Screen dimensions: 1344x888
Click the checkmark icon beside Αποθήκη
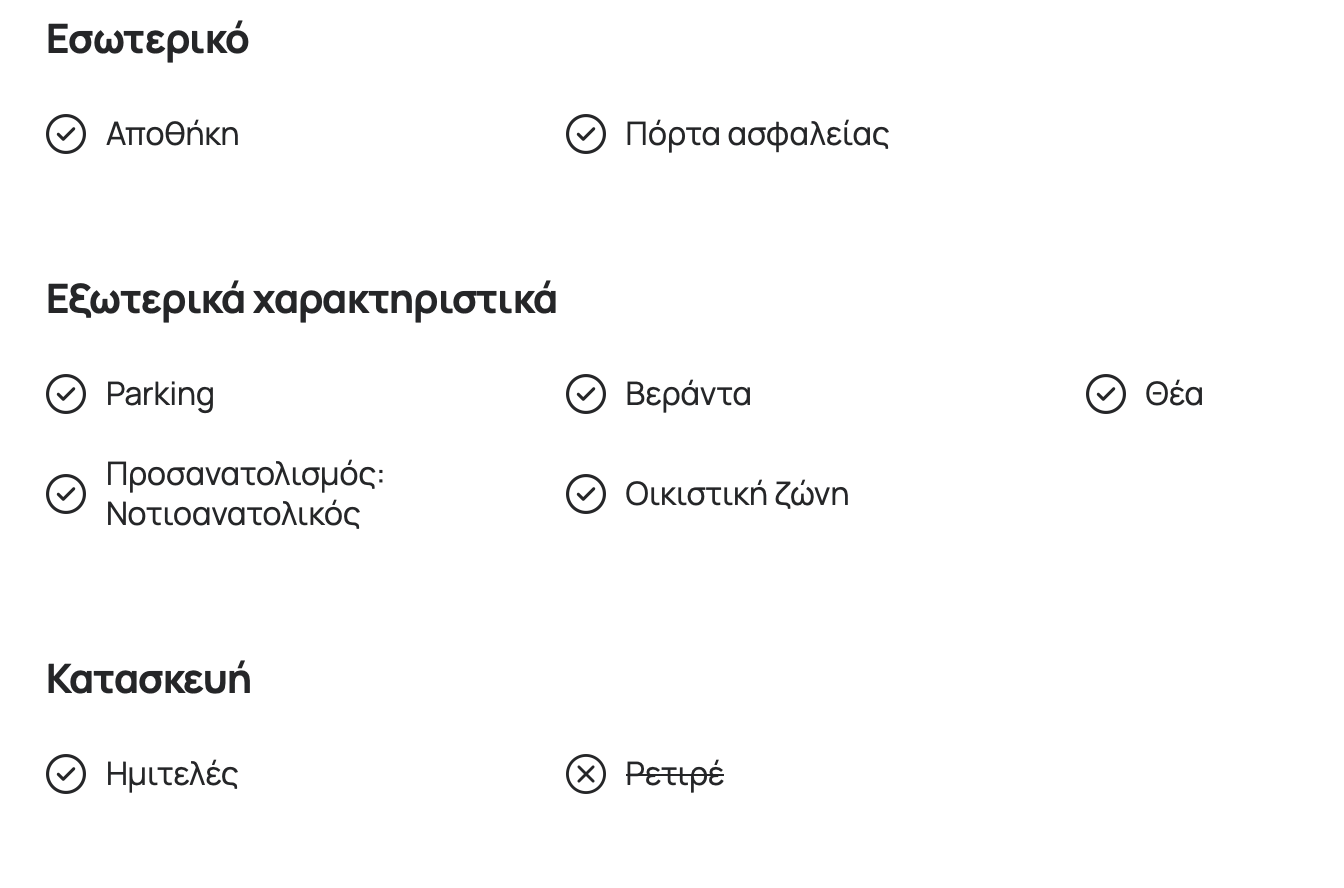click(66, 134)
